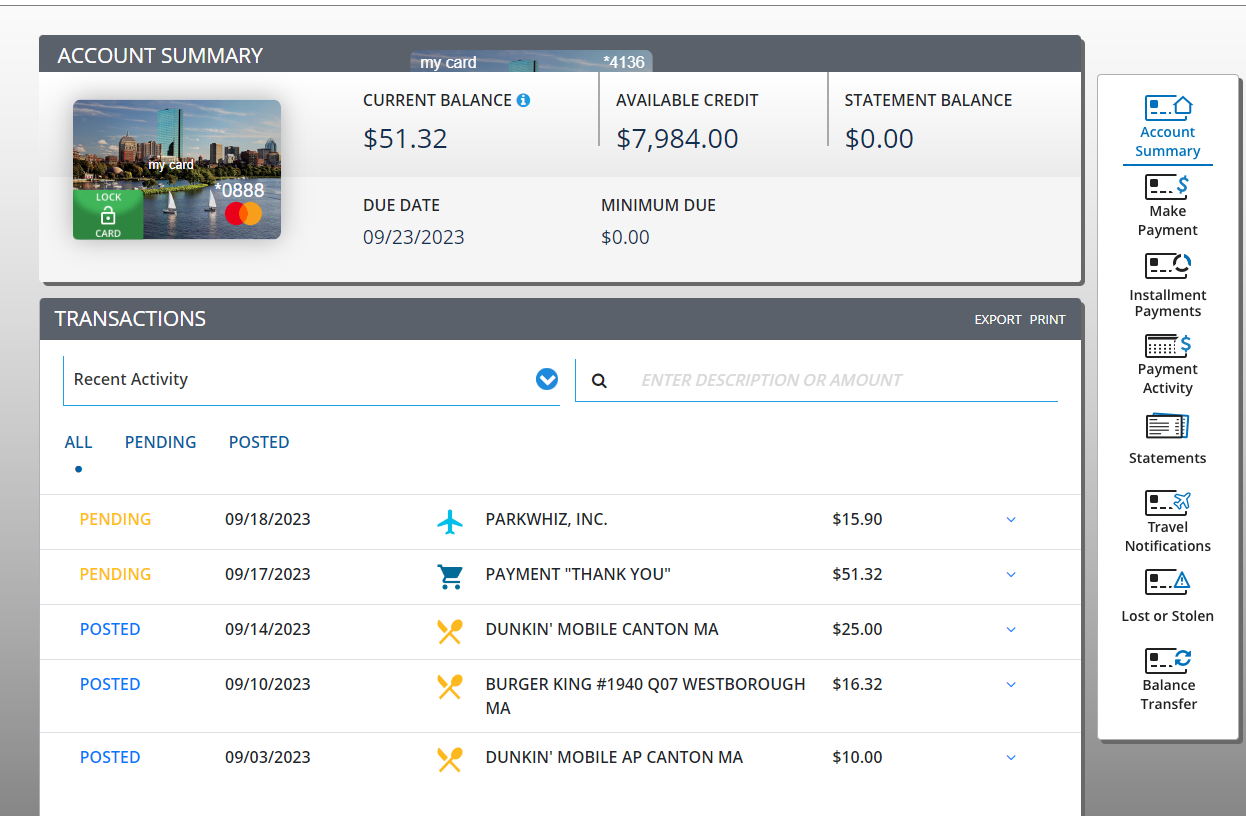Expand the $25.00 Dunkin' Mobile Canton transaction

coord(1011,630)
